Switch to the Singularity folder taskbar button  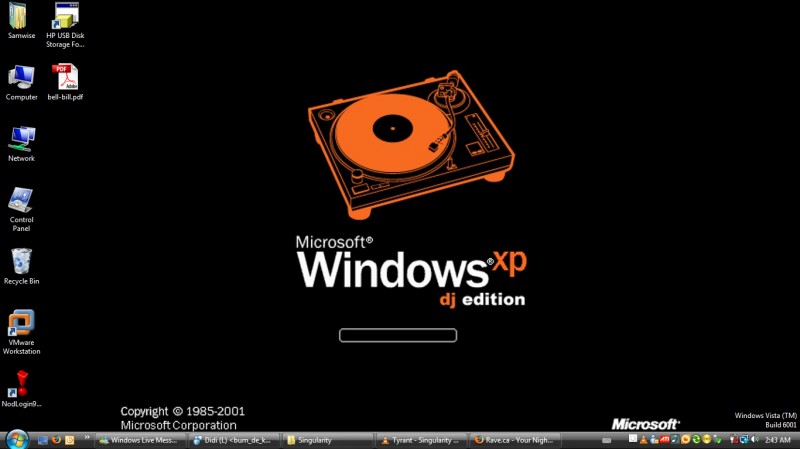click(327, 440)
